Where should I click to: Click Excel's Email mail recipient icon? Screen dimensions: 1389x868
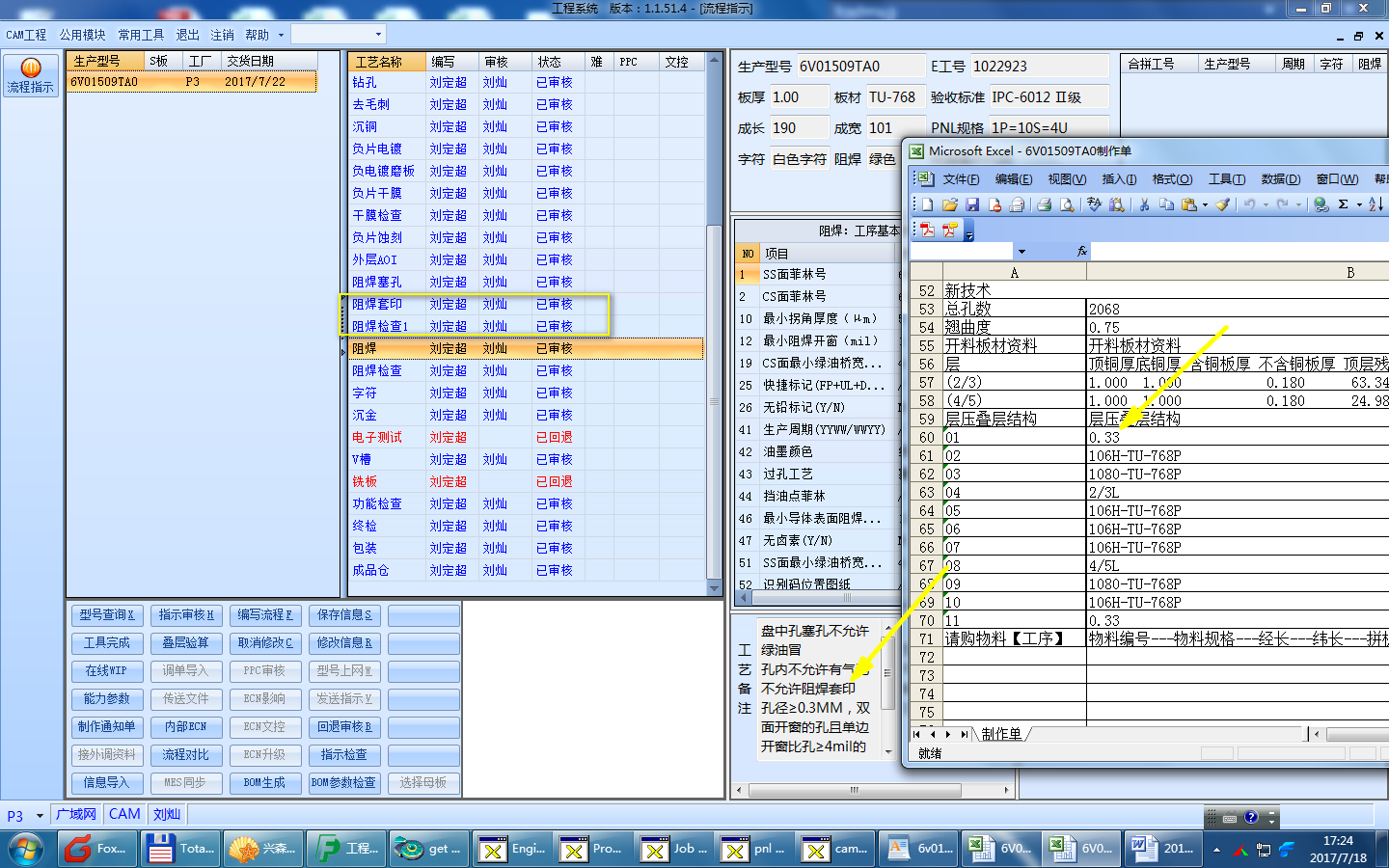(x=1017, y=204)
